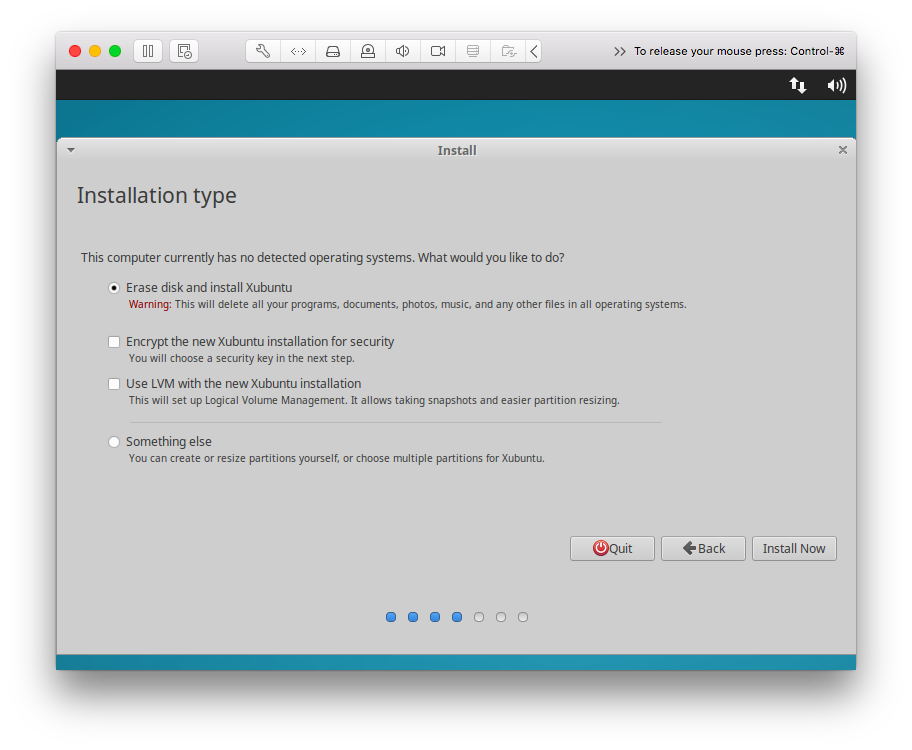Open the CD/DVD drive icon

tap(368, 51)
